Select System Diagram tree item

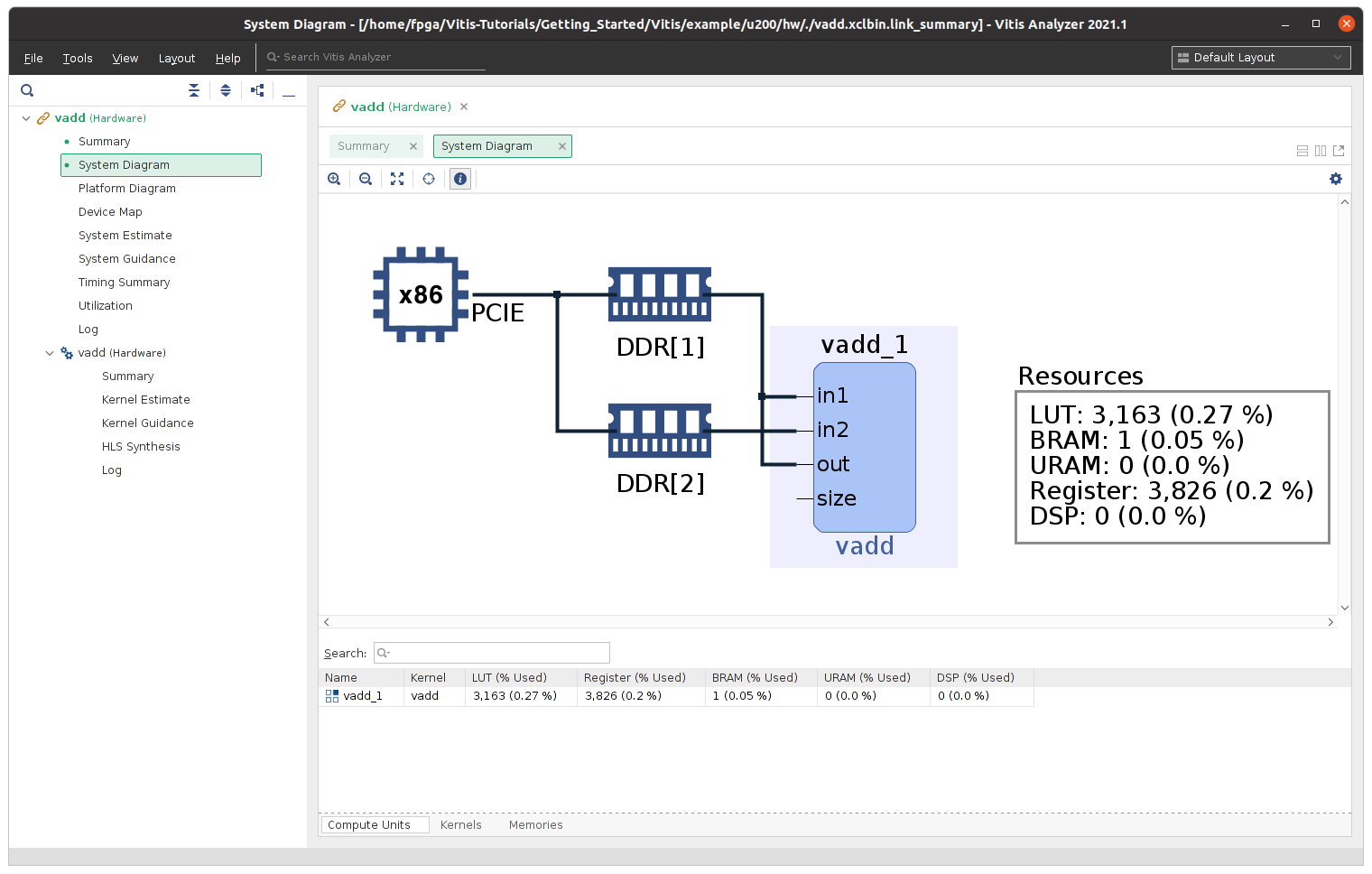pos(161,165)
